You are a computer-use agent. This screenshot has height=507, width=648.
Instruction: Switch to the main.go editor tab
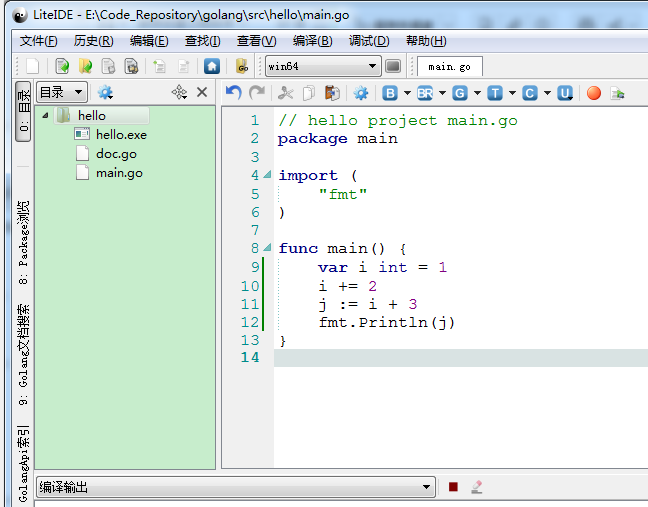(450, 67)
